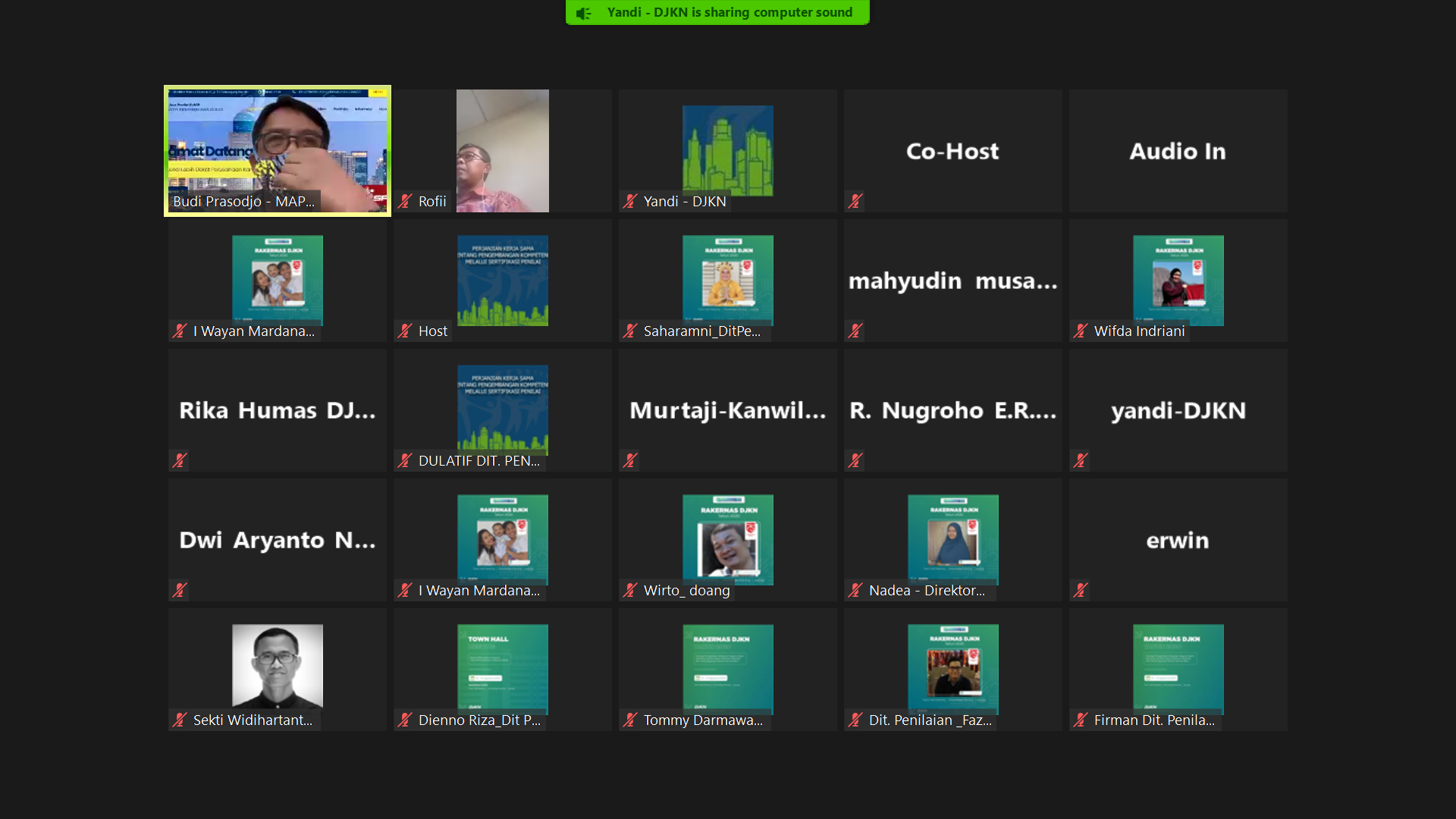The width and height of the screenshot is (1456, 819).
Task: Select Wirto_ doang participant tile
Action: pyautogui.click(x=727, y=539)
